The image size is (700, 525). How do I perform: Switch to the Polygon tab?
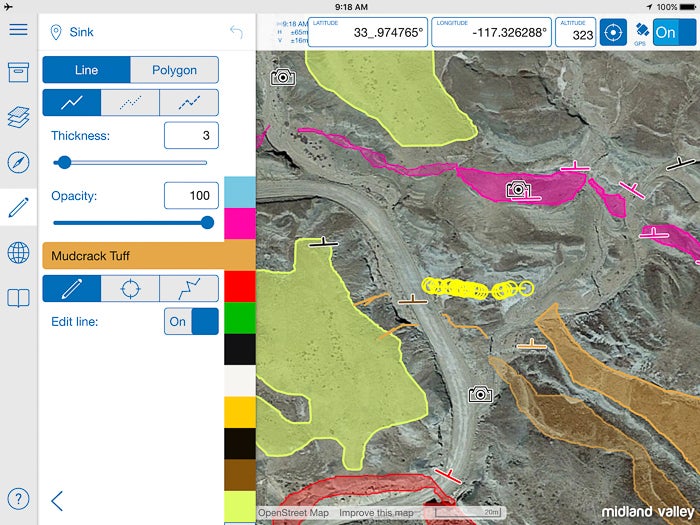coord(174,70)
